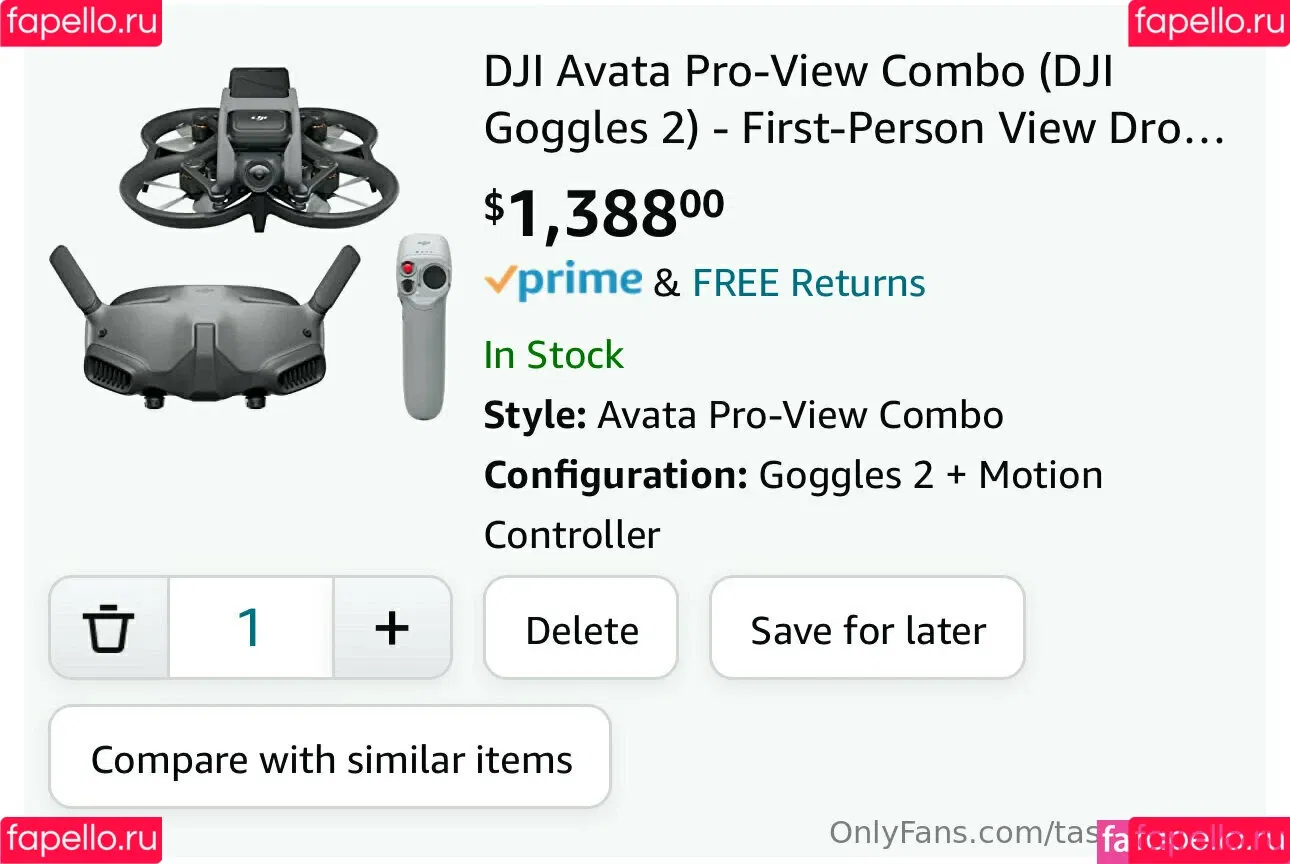Click the Style: Avata Pro-View Combo line
Viewport: 1290px width, 864px height.
coord(743,415)
